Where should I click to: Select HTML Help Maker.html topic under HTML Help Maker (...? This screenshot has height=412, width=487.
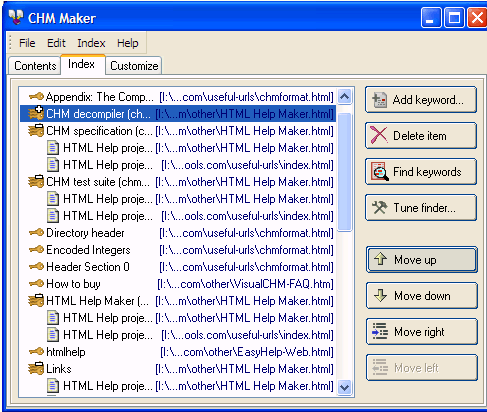point(190,317)
